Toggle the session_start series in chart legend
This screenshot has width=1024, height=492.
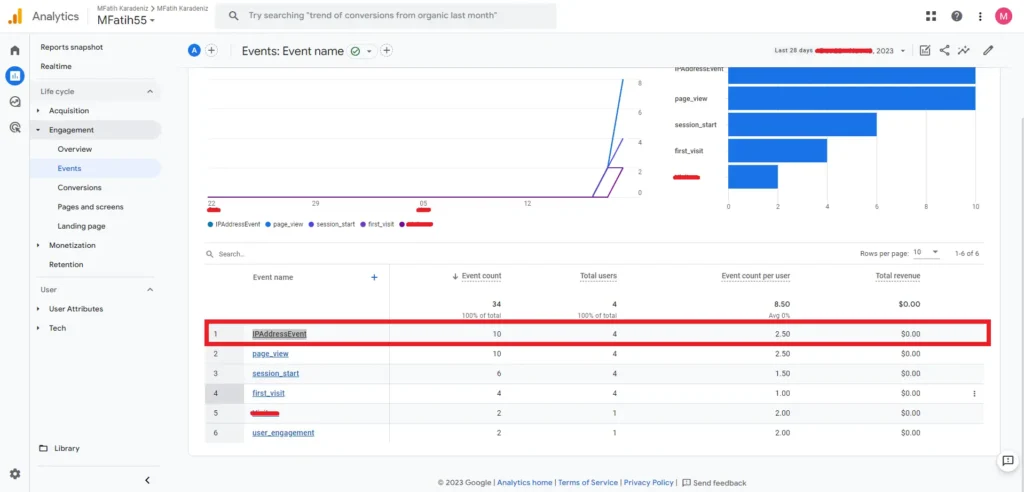335,224
